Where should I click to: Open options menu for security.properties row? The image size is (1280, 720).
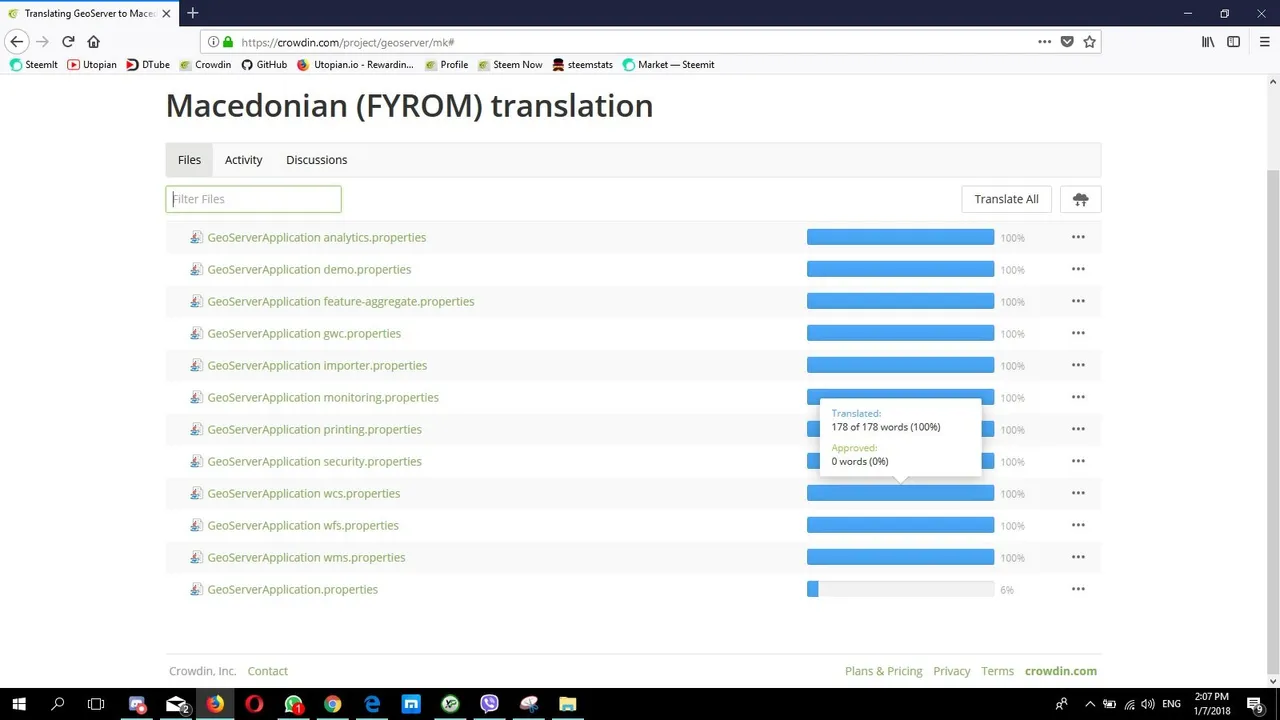click(x=1078, y=461)
